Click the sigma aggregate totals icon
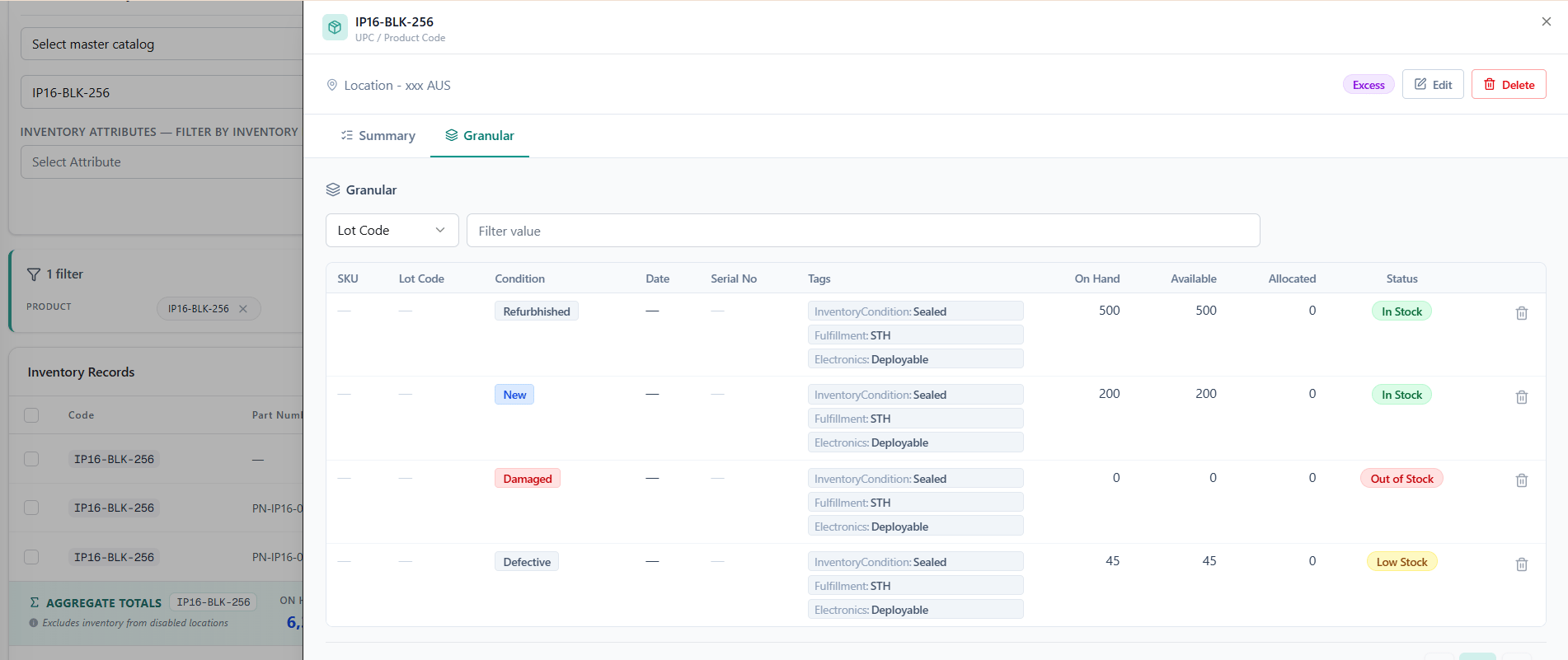Viewport: 1568px width, 660px height. pyautogui.click(x=35, y=602)
